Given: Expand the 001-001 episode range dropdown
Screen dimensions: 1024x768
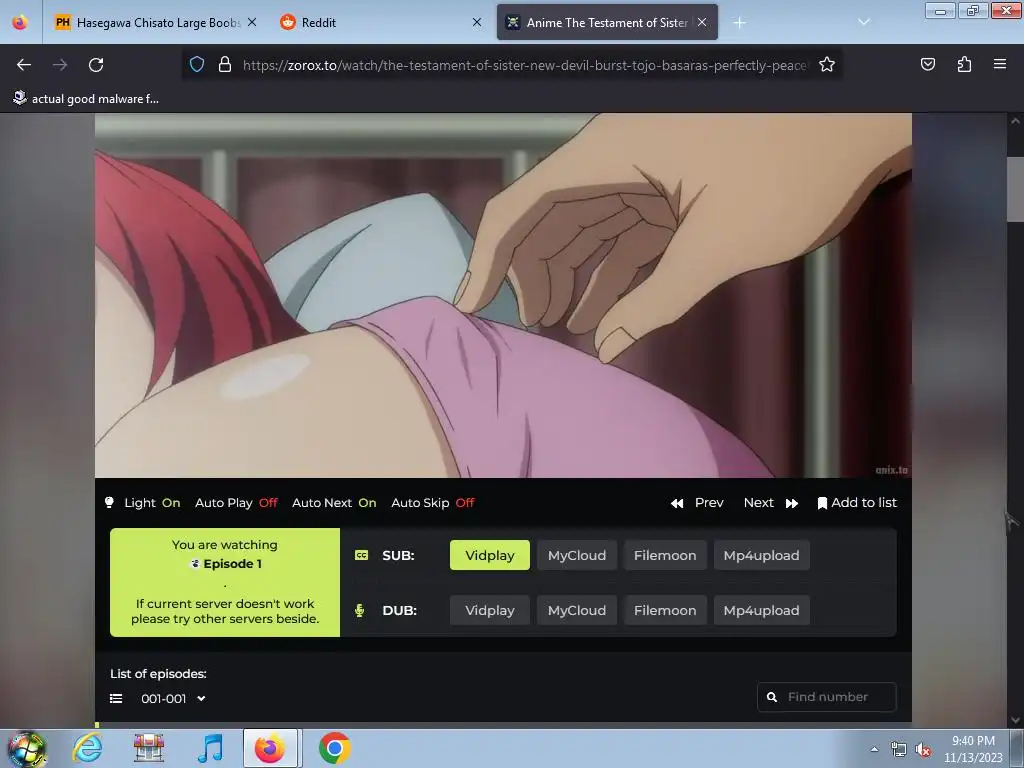Looking at the screenshot, I should click(x=173, y=699).
